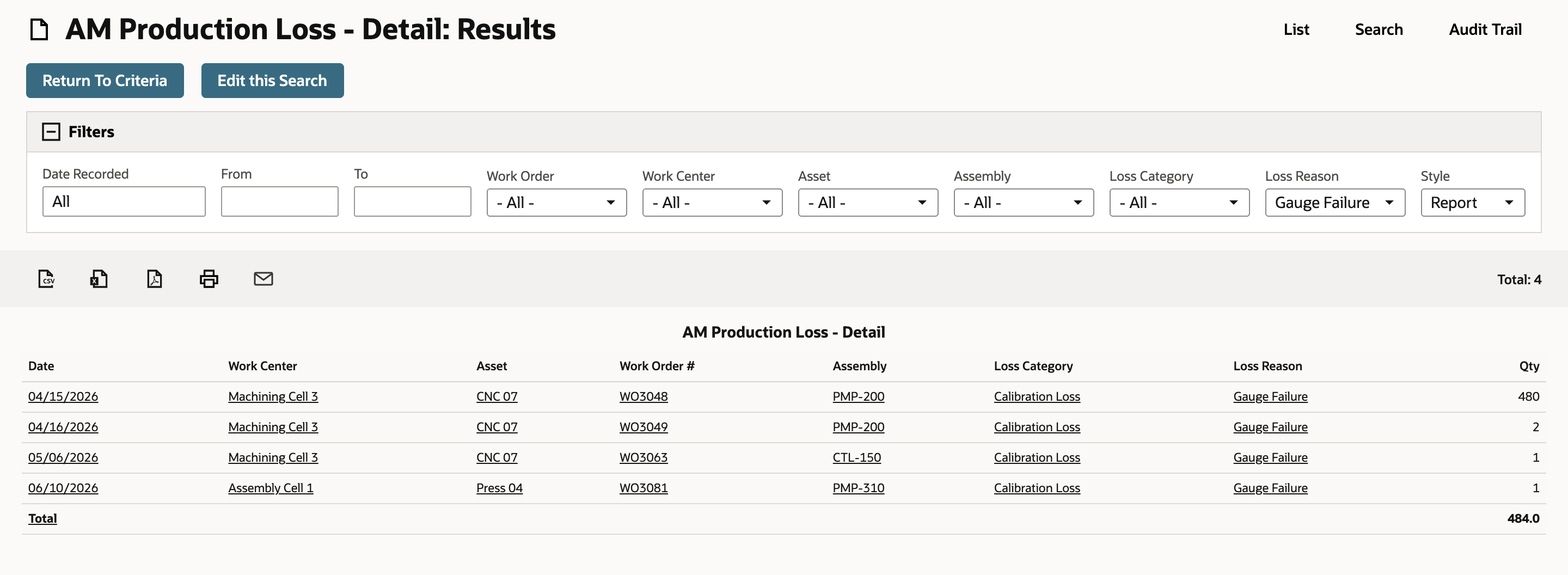Open work order WO3049 link

pos(644,427)
